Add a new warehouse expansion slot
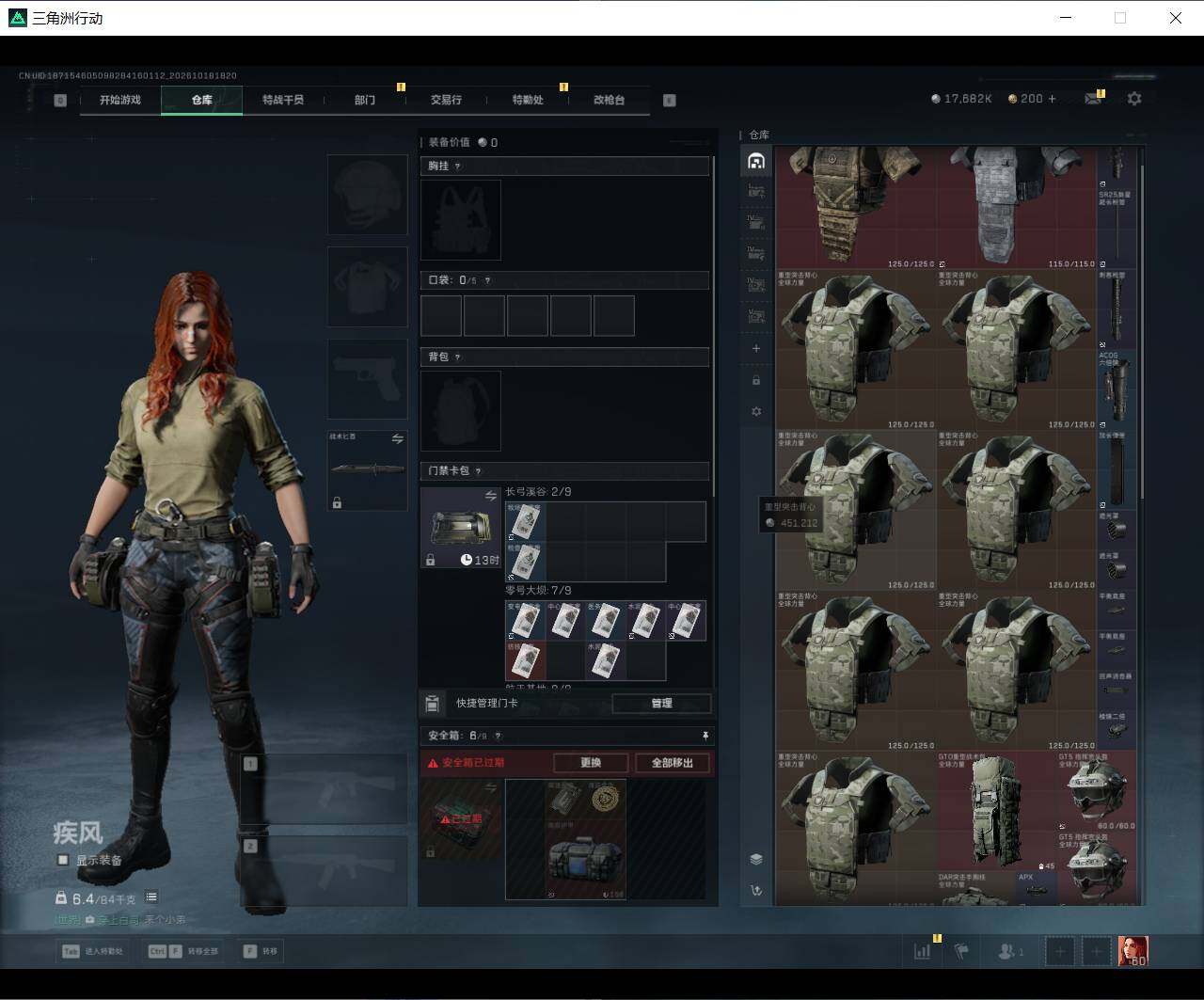The image size is (1204, 1000). click(755, 348)
